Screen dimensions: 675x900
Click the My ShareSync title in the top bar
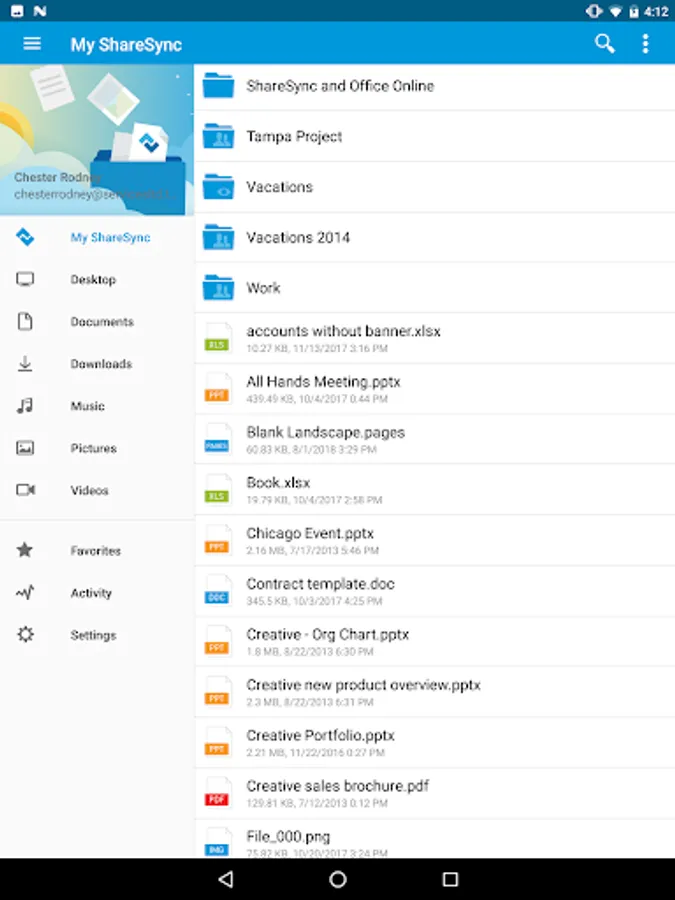pyautogui.click(x=126, y=44)
